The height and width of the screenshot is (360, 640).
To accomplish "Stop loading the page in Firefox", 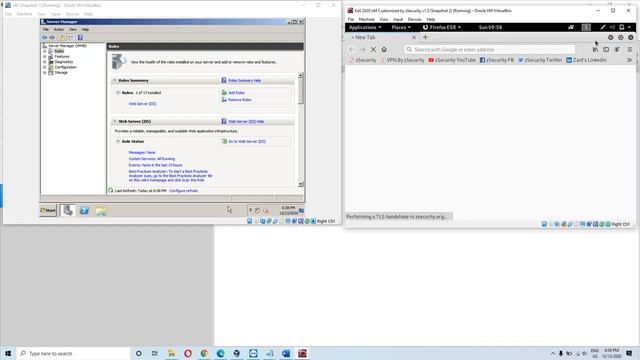I will pos(373,49).
